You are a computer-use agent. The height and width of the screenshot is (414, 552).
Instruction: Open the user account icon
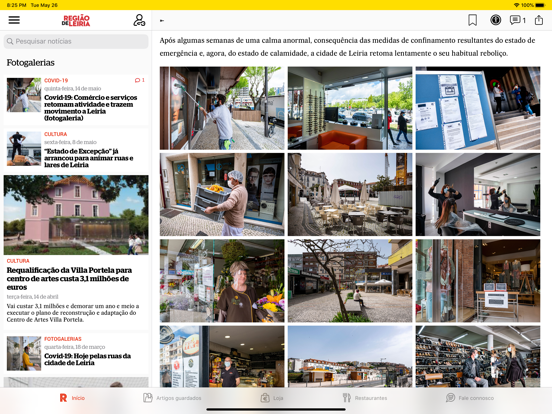pos(139,20)
